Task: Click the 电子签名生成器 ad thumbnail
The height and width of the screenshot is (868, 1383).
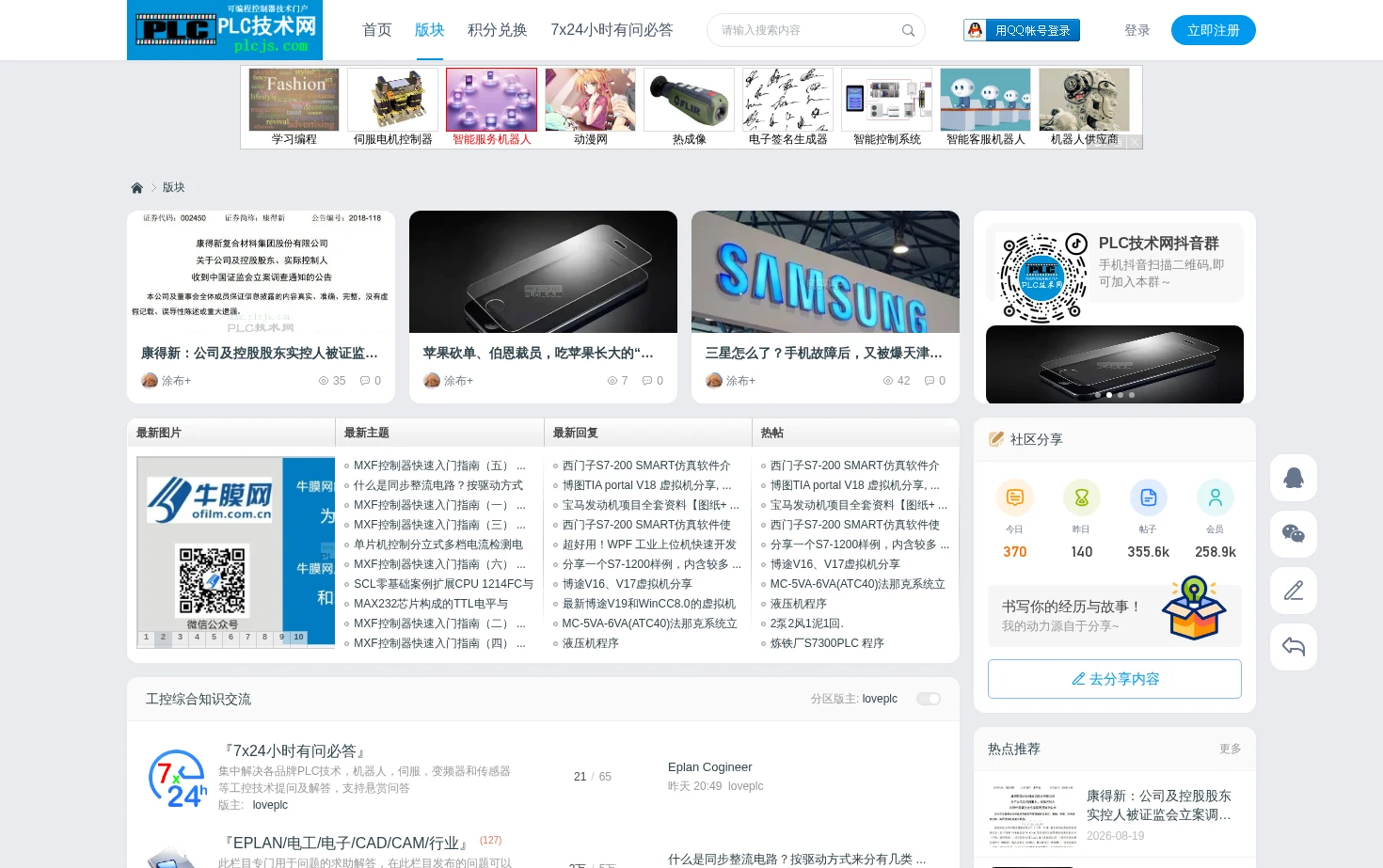Action: [x=787, y=100]
